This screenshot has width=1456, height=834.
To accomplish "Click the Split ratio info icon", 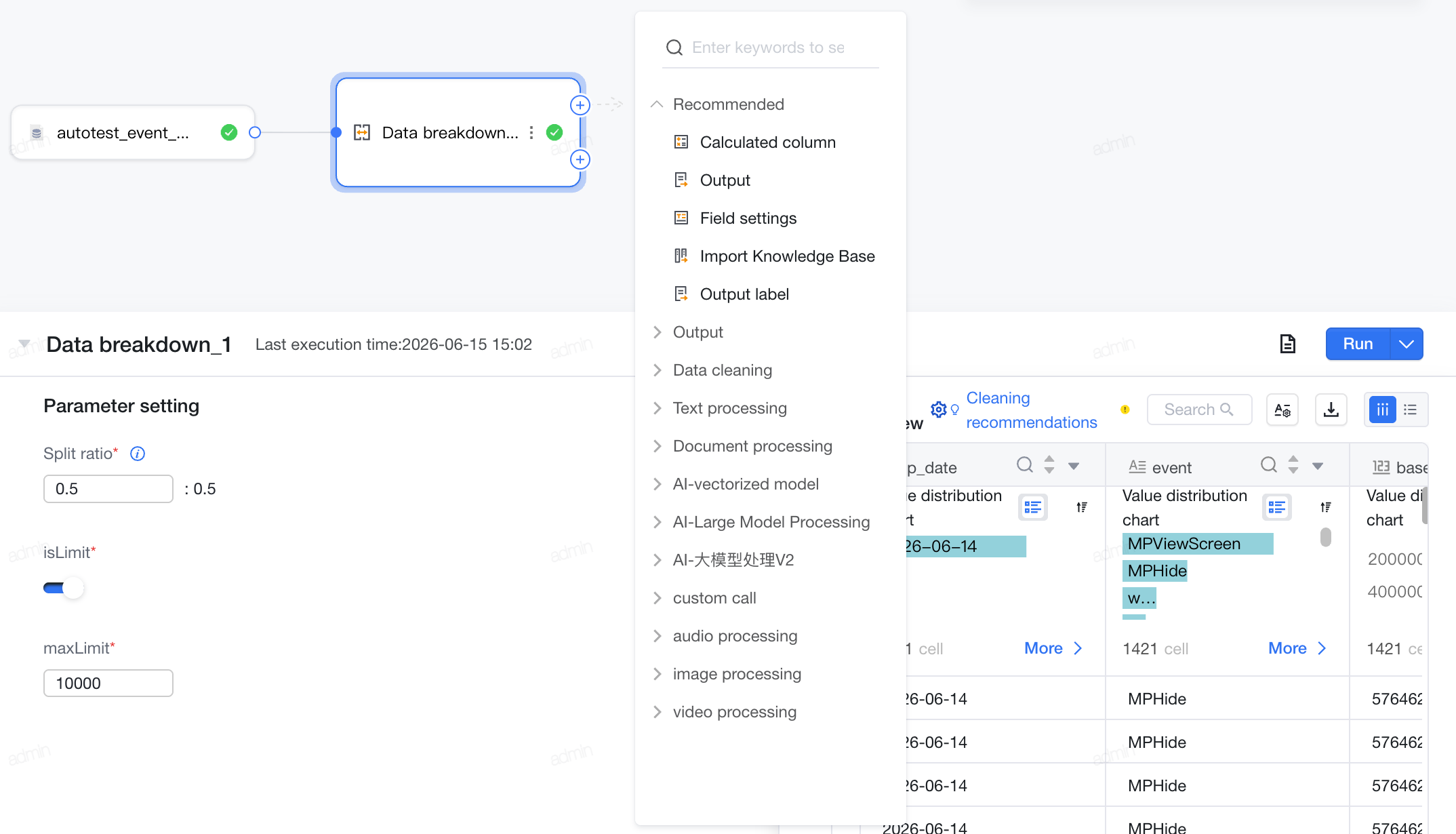I will coord(138,454).
